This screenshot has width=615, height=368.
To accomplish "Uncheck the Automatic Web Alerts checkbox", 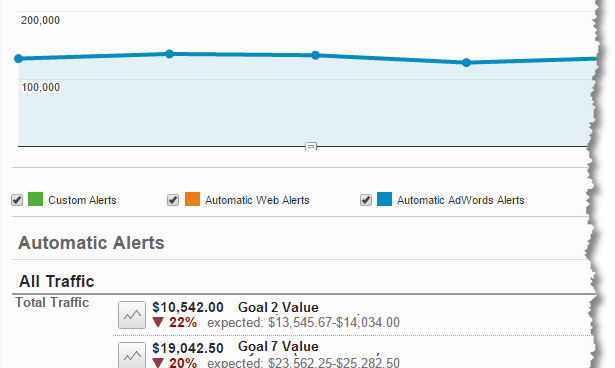I will pos(173,200).
